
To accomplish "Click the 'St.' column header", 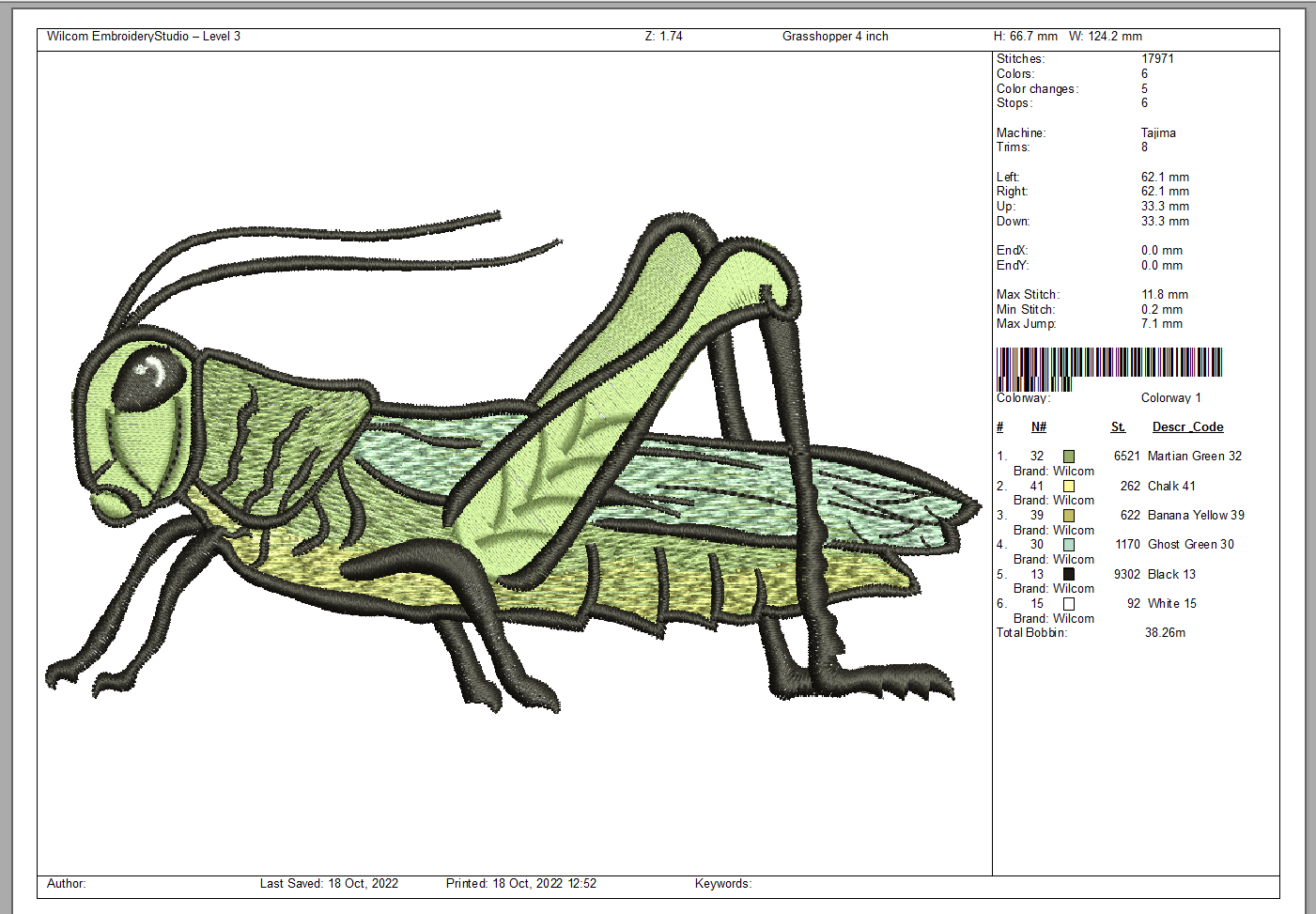I will [x=1118, y=427].
